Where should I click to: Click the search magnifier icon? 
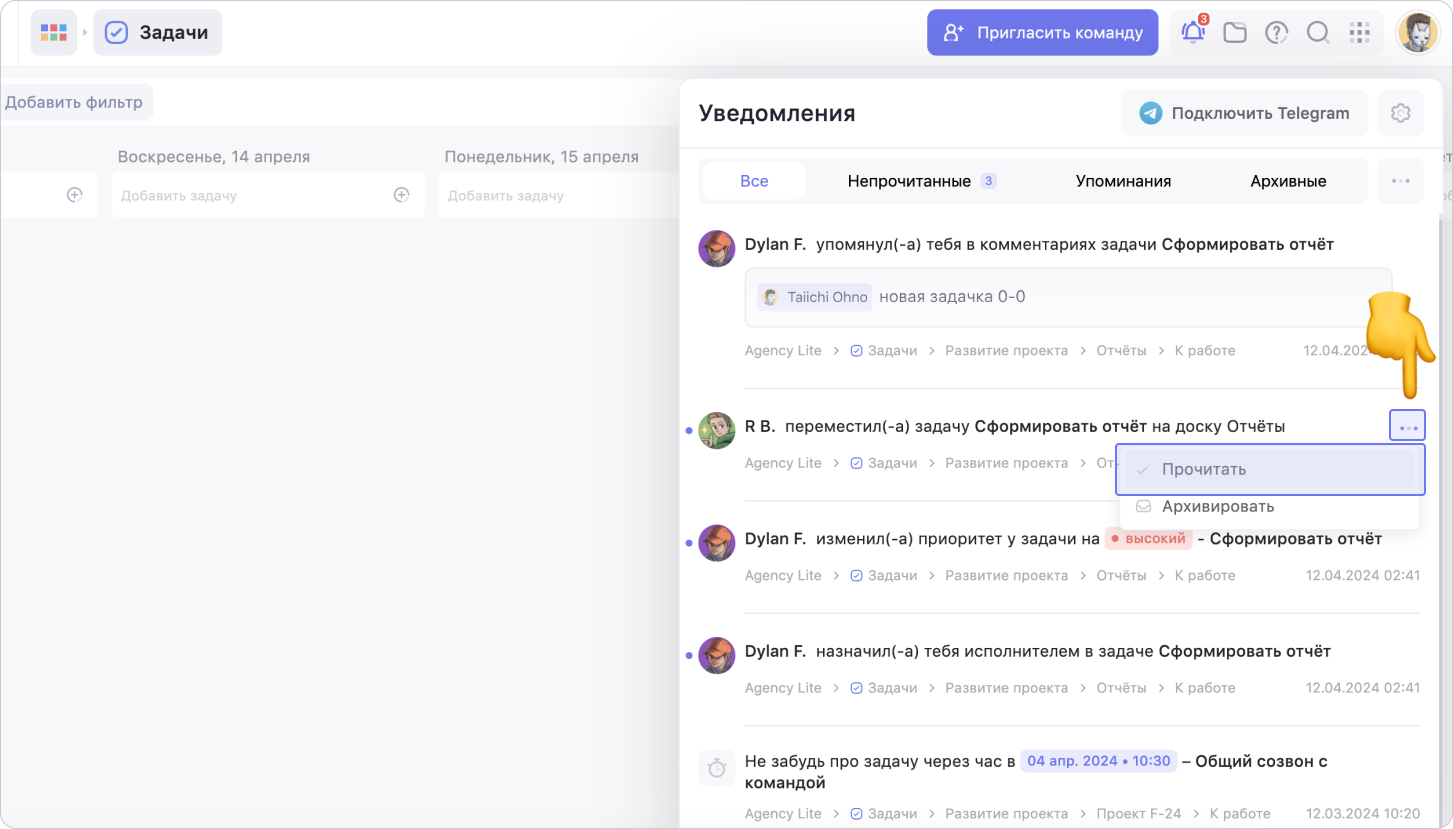point(1318,33)
